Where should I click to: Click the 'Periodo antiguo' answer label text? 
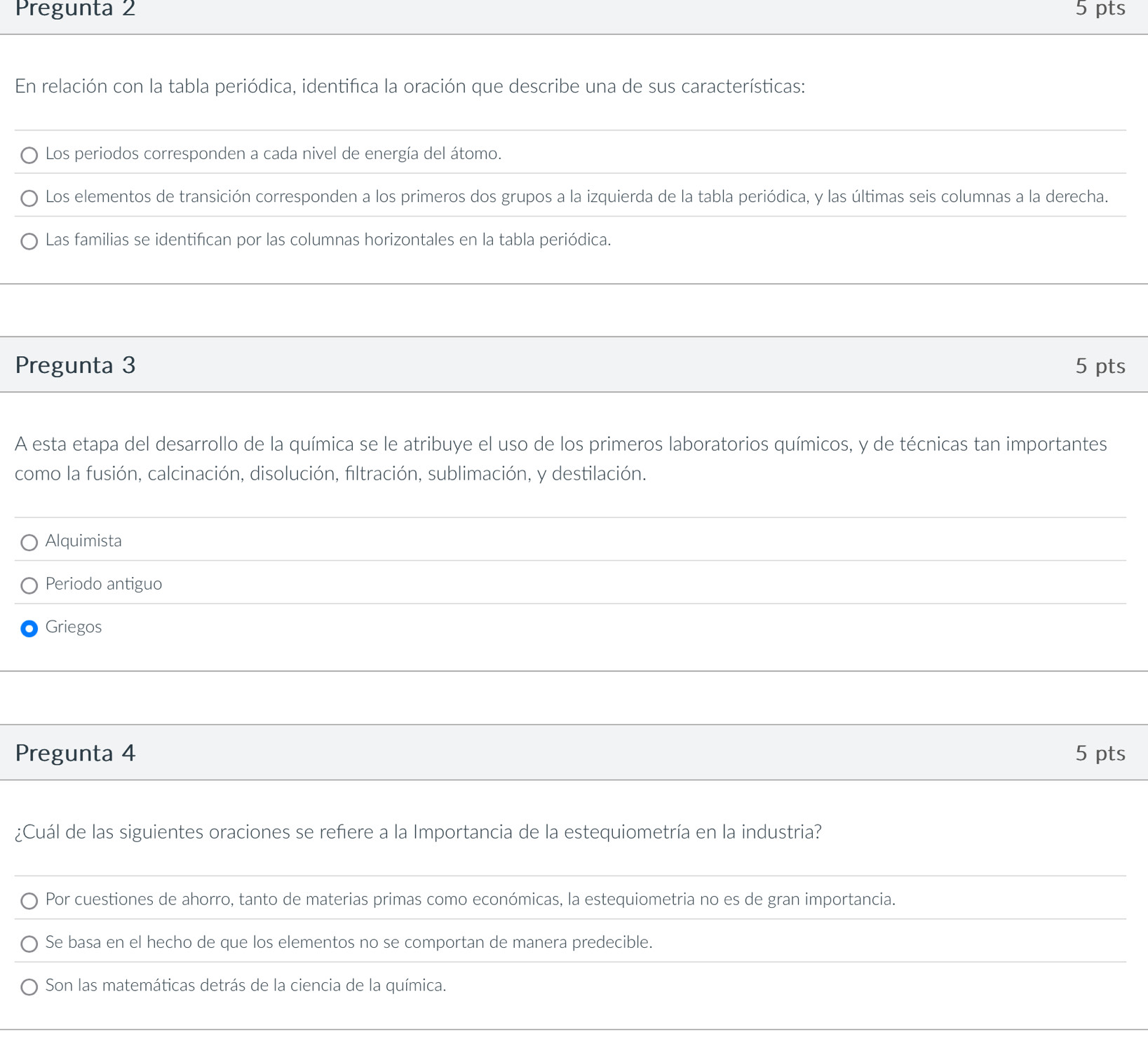click(104, 584)
